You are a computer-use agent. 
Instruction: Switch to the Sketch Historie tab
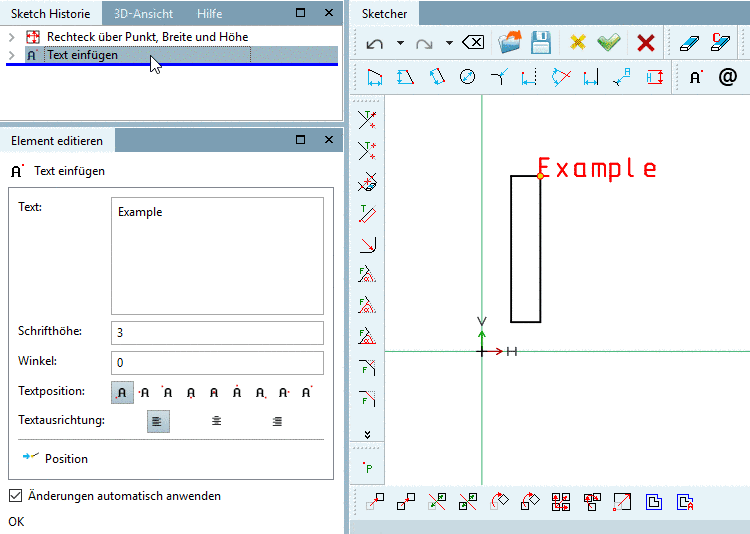(50, 13)
